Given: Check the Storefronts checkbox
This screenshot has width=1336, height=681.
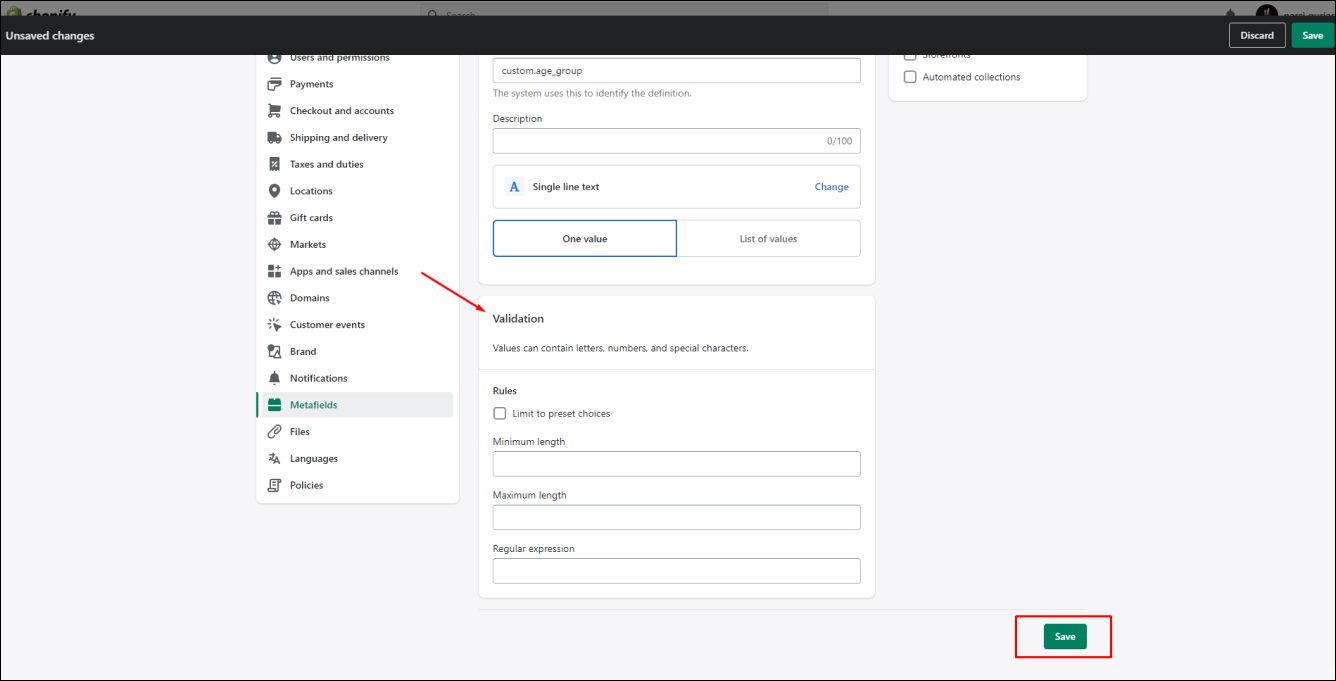Looking at the screenshot, I should 910,55.
